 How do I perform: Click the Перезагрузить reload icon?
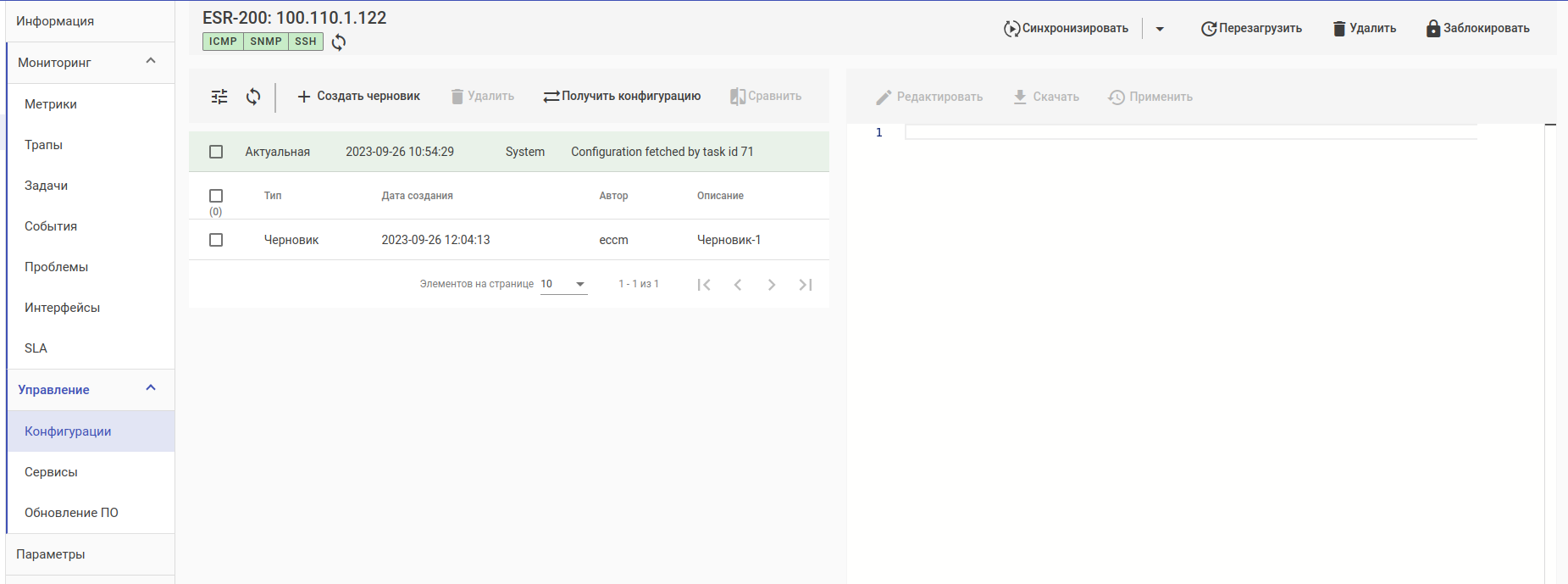(x=1209, y=29)
